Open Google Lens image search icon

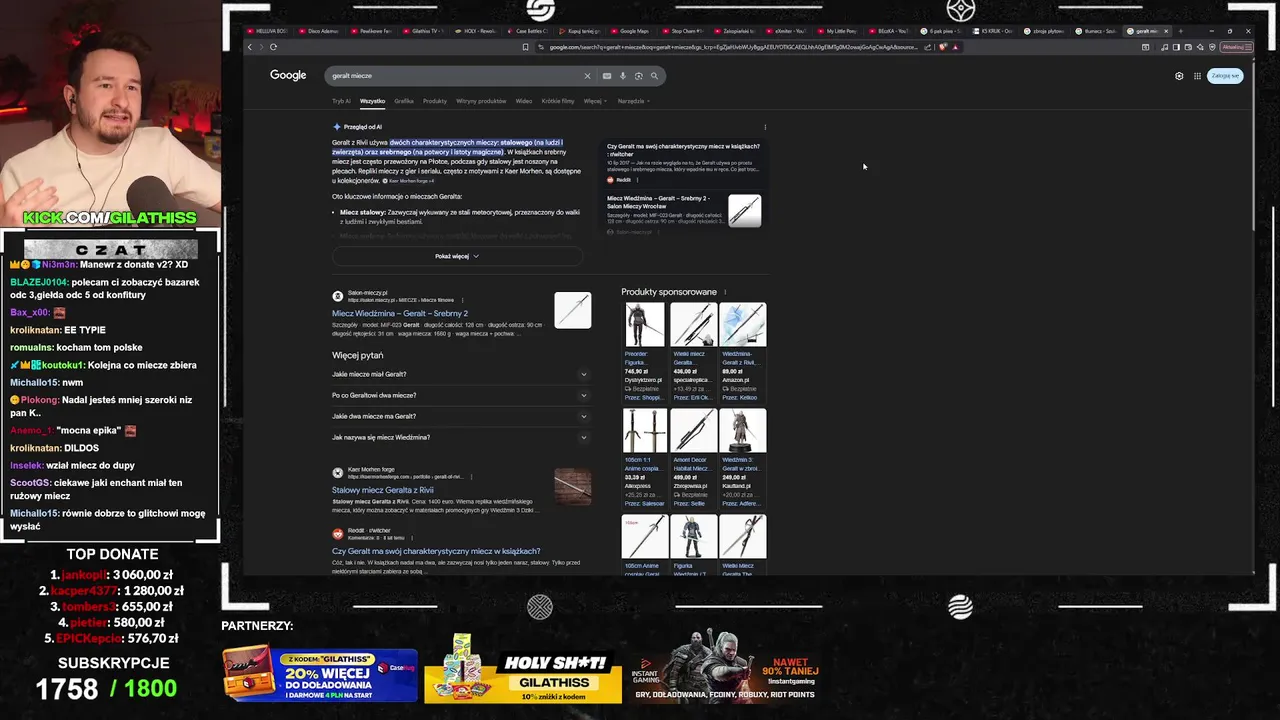[x=639, y=76]
